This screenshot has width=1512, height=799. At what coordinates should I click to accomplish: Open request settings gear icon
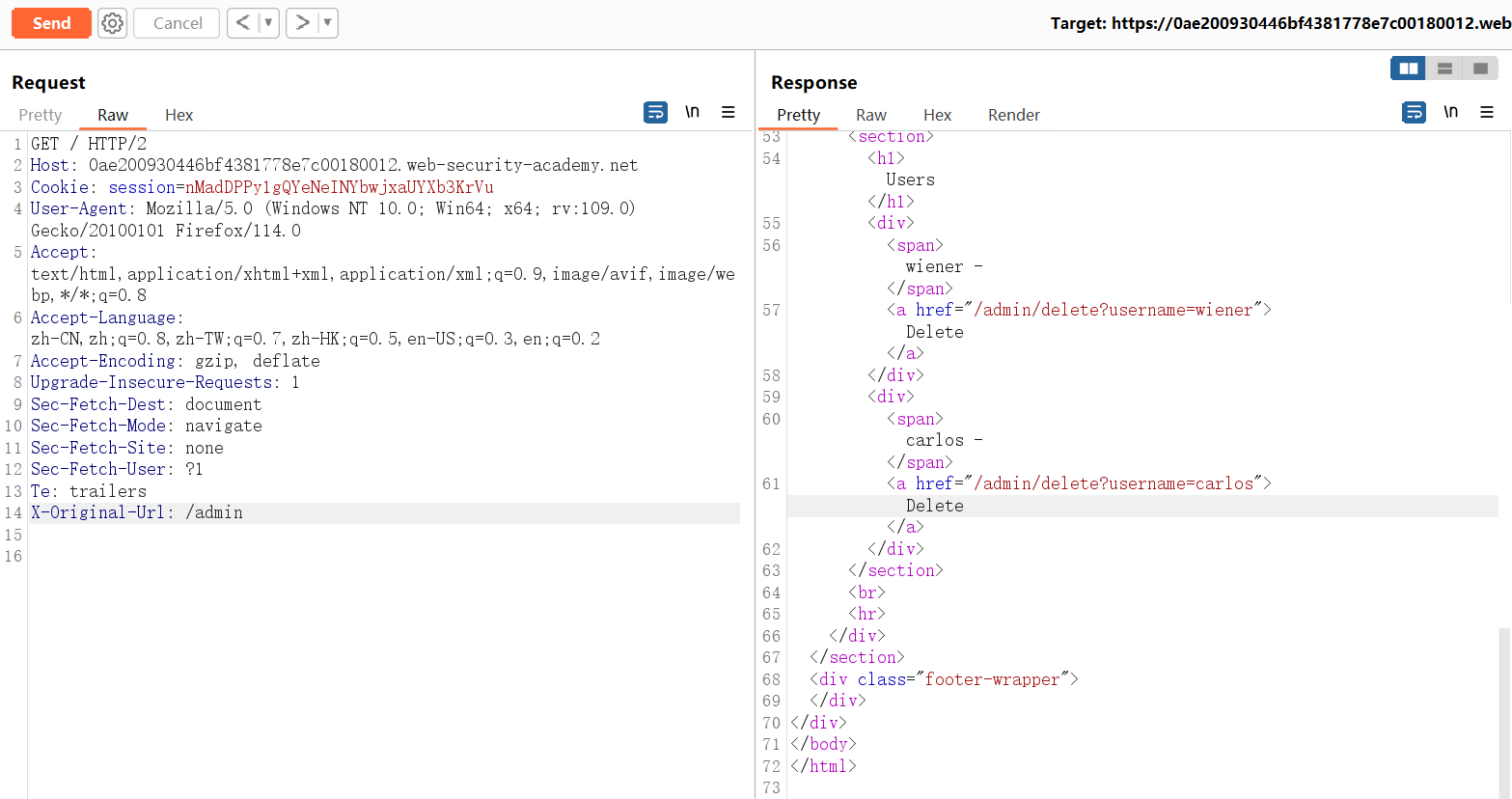pos(113,23)
